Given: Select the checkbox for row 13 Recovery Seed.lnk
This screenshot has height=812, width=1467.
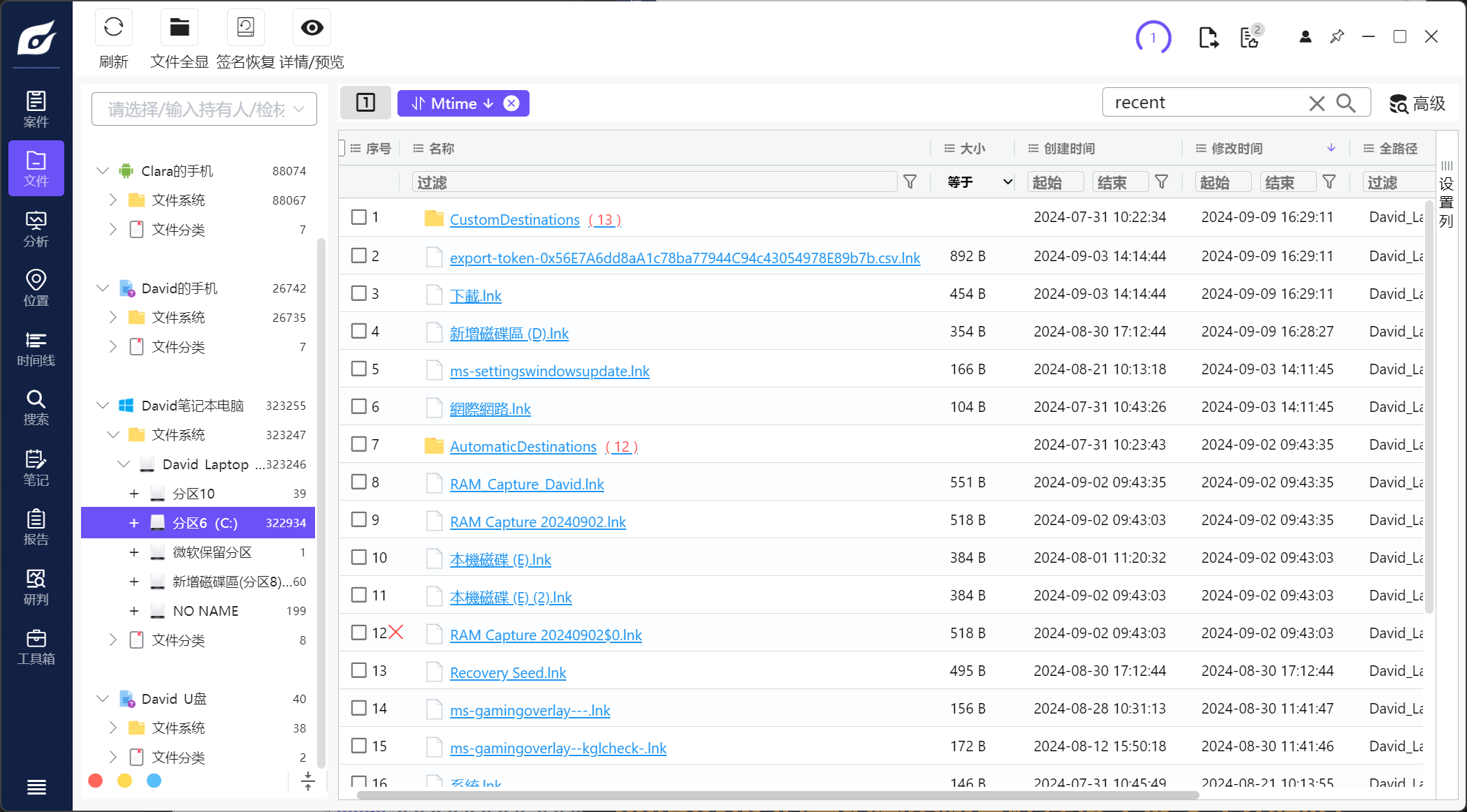Looking at the screenshot, I should point(359,670).
